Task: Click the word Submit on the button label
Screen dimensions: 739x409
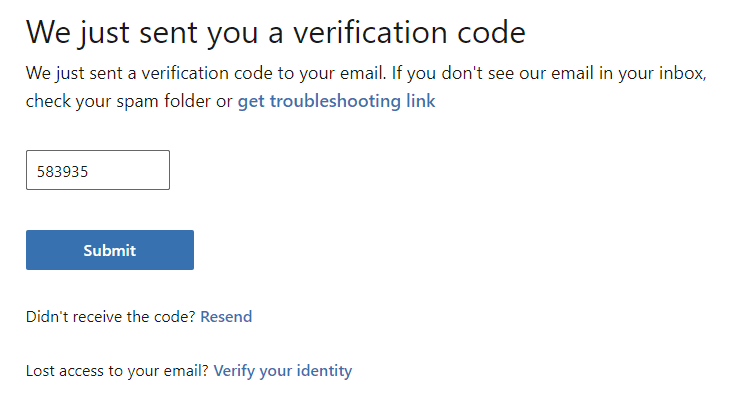Action: point(110,250)
